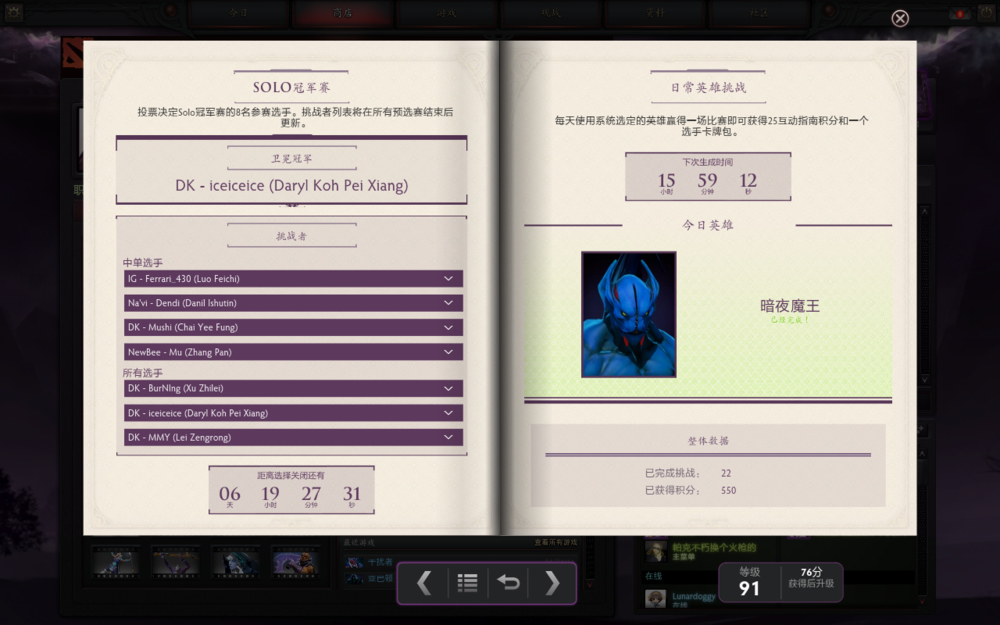Screen dimensions: 1000x625
Task: Click the SOLO冠军赛 page title
Action: point(291,87)
